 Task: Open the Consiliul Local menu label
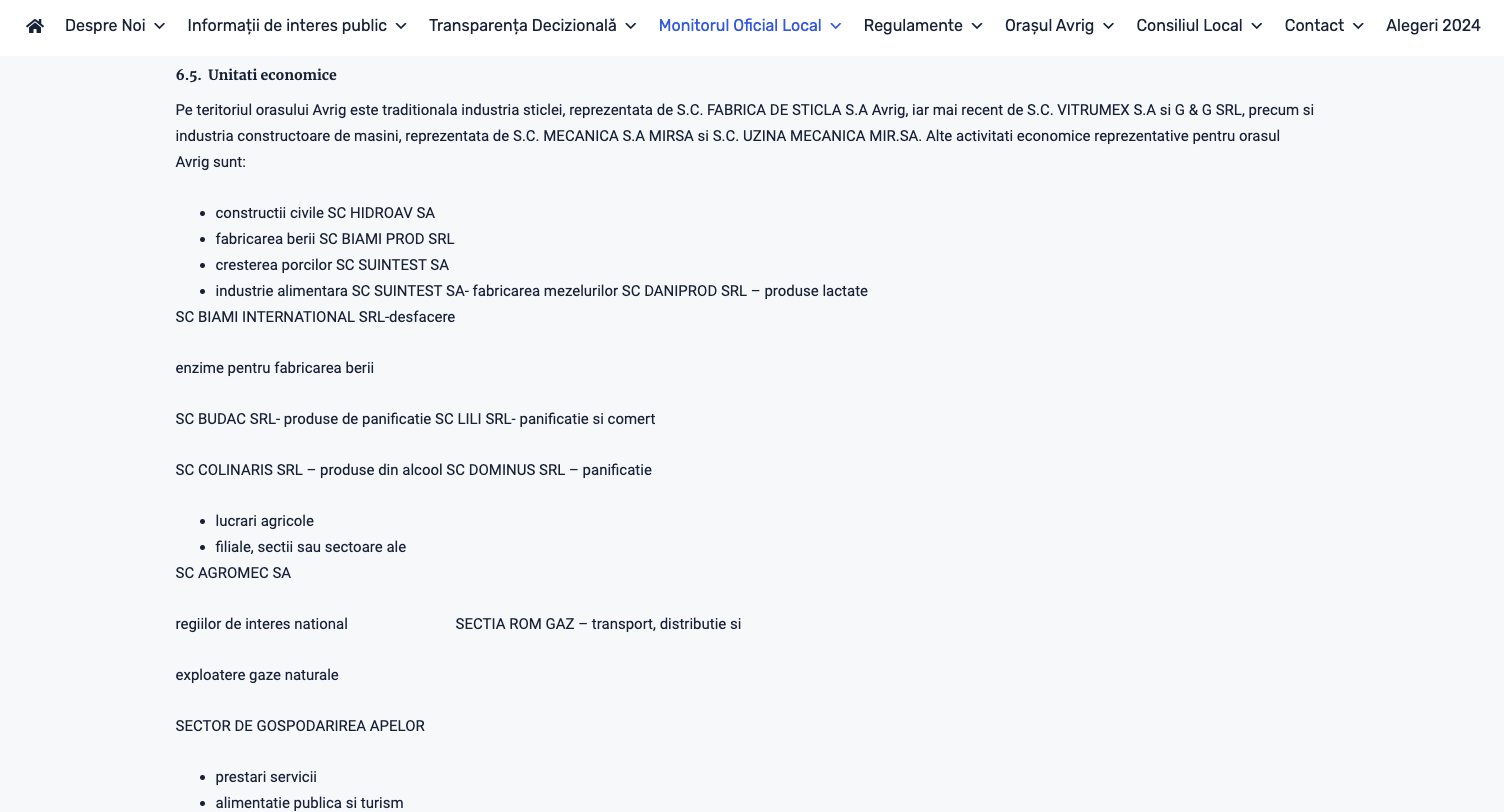tap(1189, 26)
